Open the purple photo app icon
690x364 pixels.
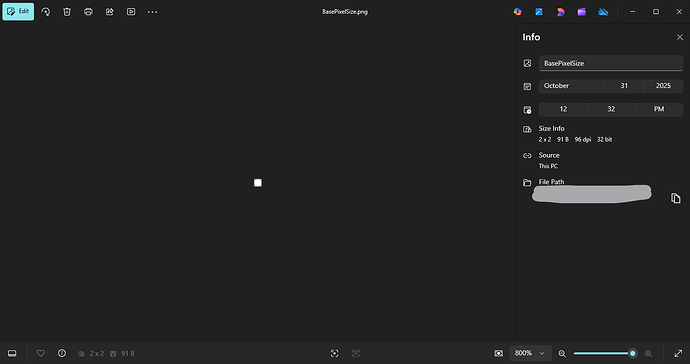click(x=582, y=12)
